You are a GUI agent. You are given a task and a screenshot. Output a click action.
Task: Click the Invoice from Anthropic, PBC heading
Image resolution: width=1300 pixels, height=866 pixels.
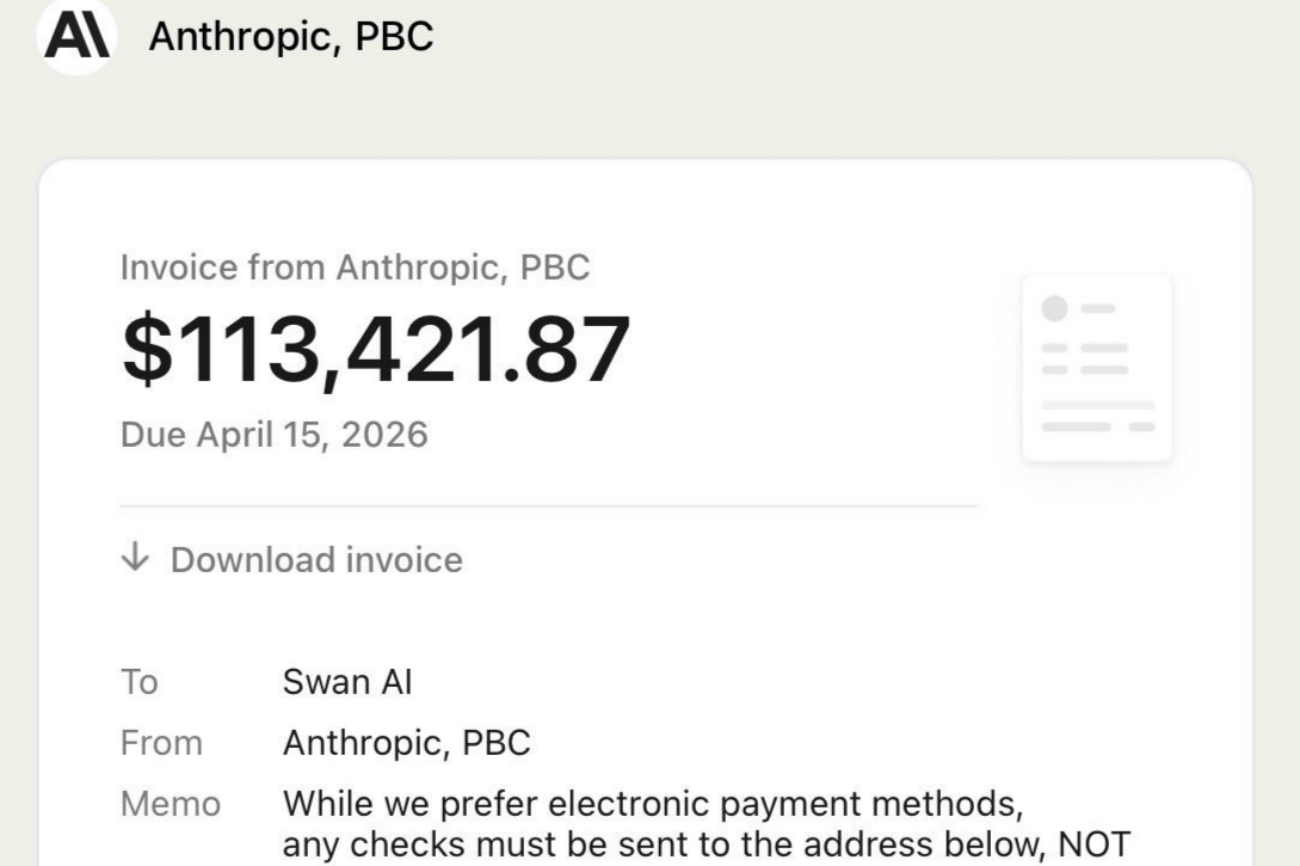[x=355, y=267]
